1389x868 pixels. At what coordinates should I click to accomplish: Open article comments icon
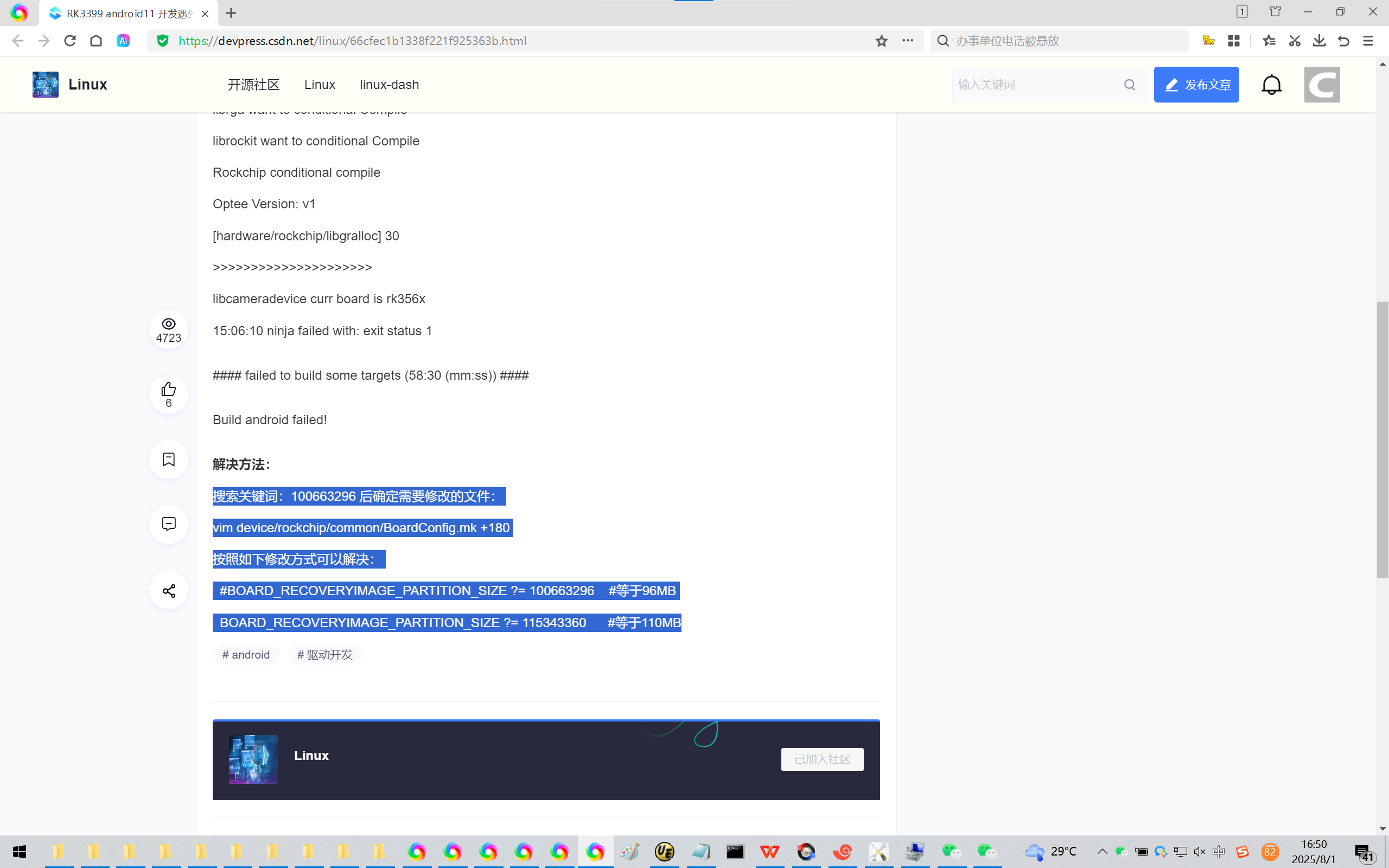pyautogui.click(x=168, y=524)
